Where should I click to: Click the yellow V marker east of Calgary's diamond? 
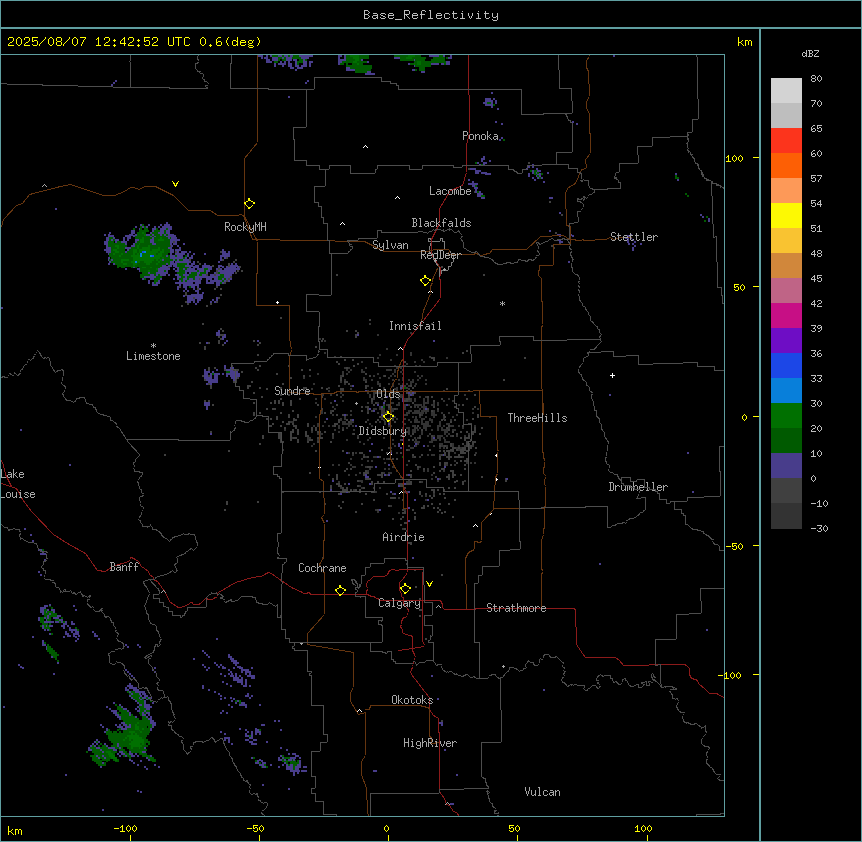point(429,584)
